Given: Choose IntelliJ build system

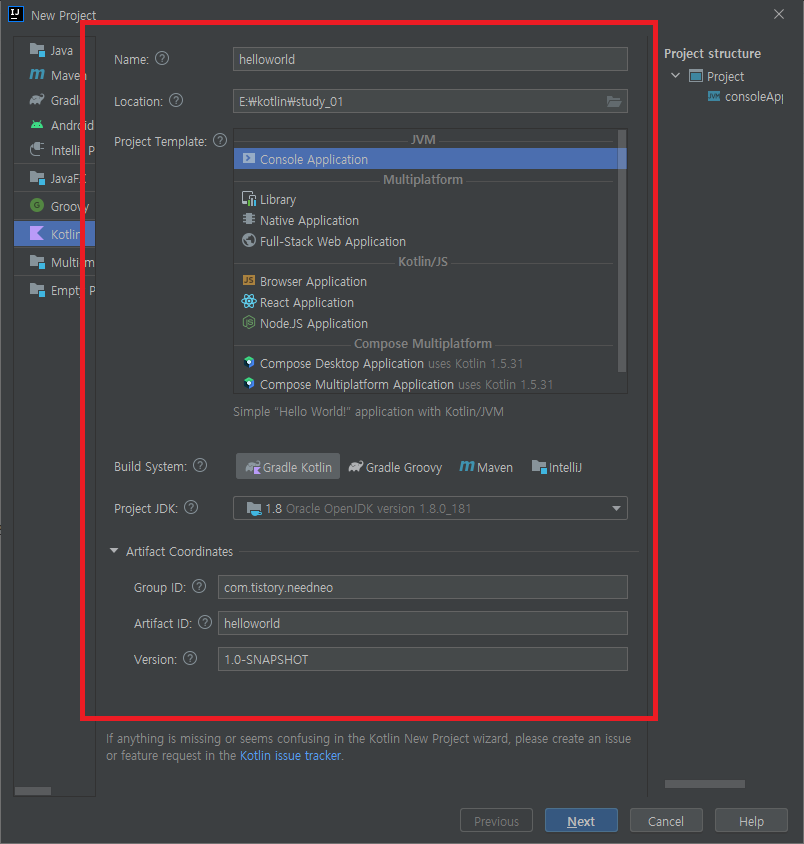Looking at the screenshot, I should point(556,467).
